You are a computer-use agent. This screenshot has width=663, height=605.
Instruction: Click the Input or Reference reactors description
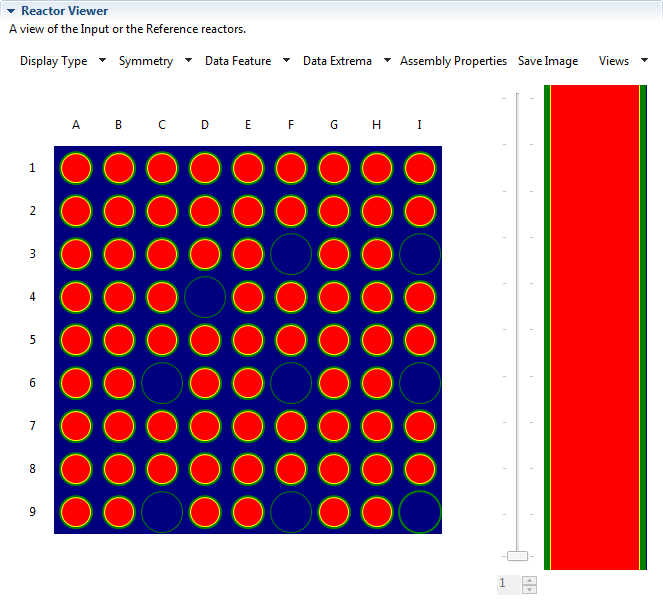tap(127, 29)
